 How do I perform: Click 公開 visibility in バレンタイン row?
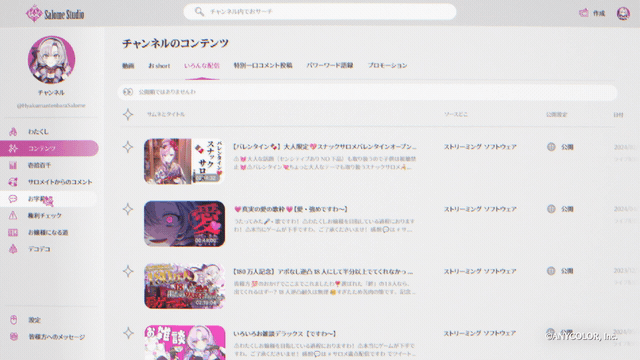(x=567, y=147)
